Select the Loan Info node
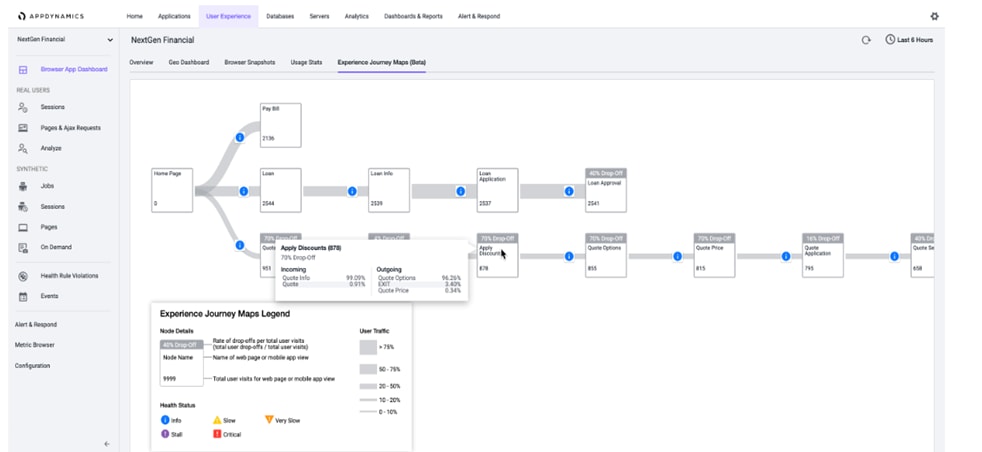 click(389, 190)
